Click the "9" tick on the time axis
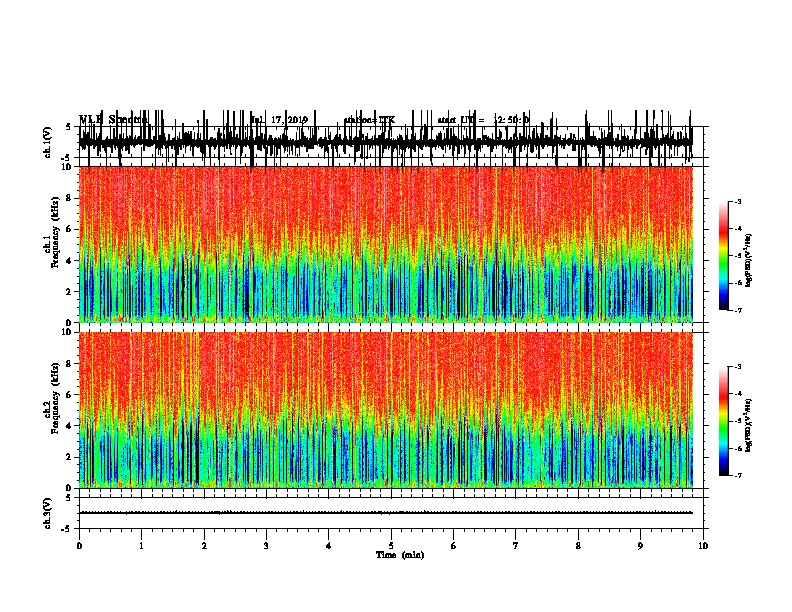The height and width of the screenshot is (612, 792). pos(640,546)
